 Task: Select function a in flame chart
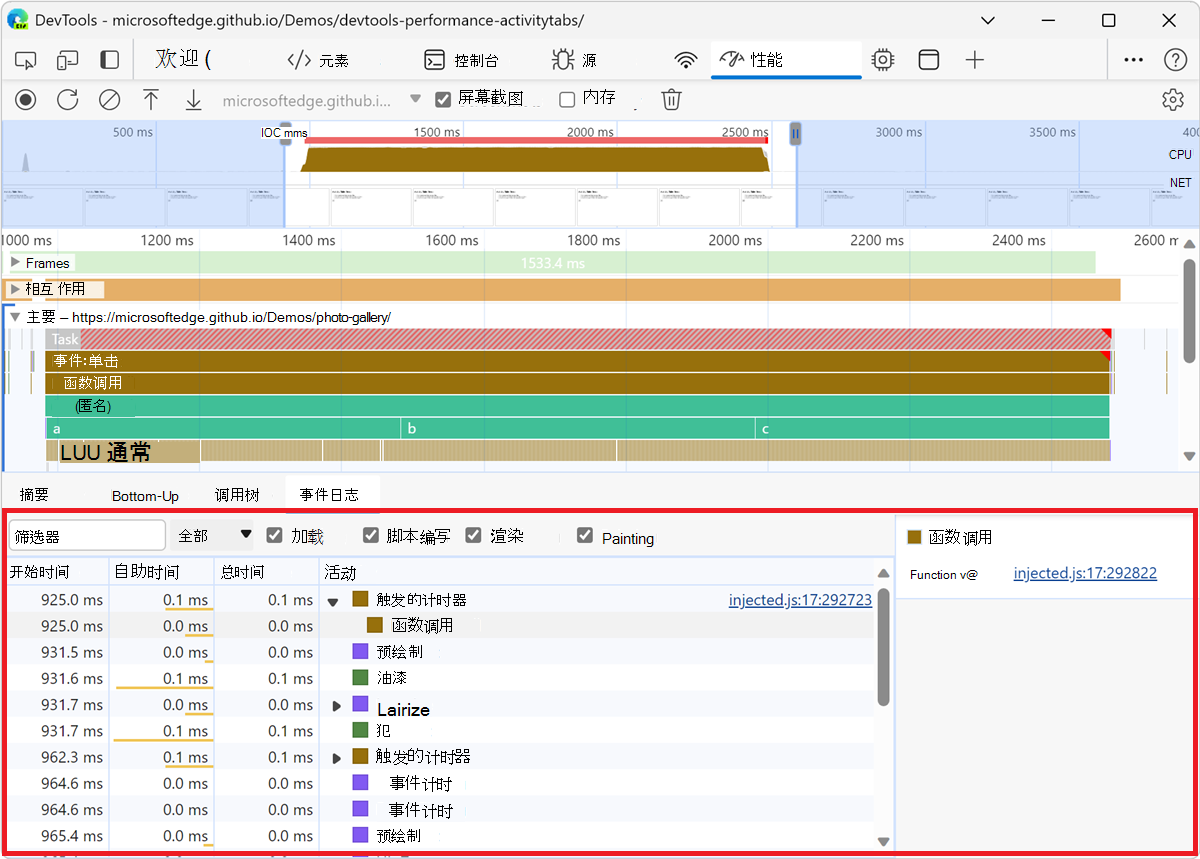223,428
